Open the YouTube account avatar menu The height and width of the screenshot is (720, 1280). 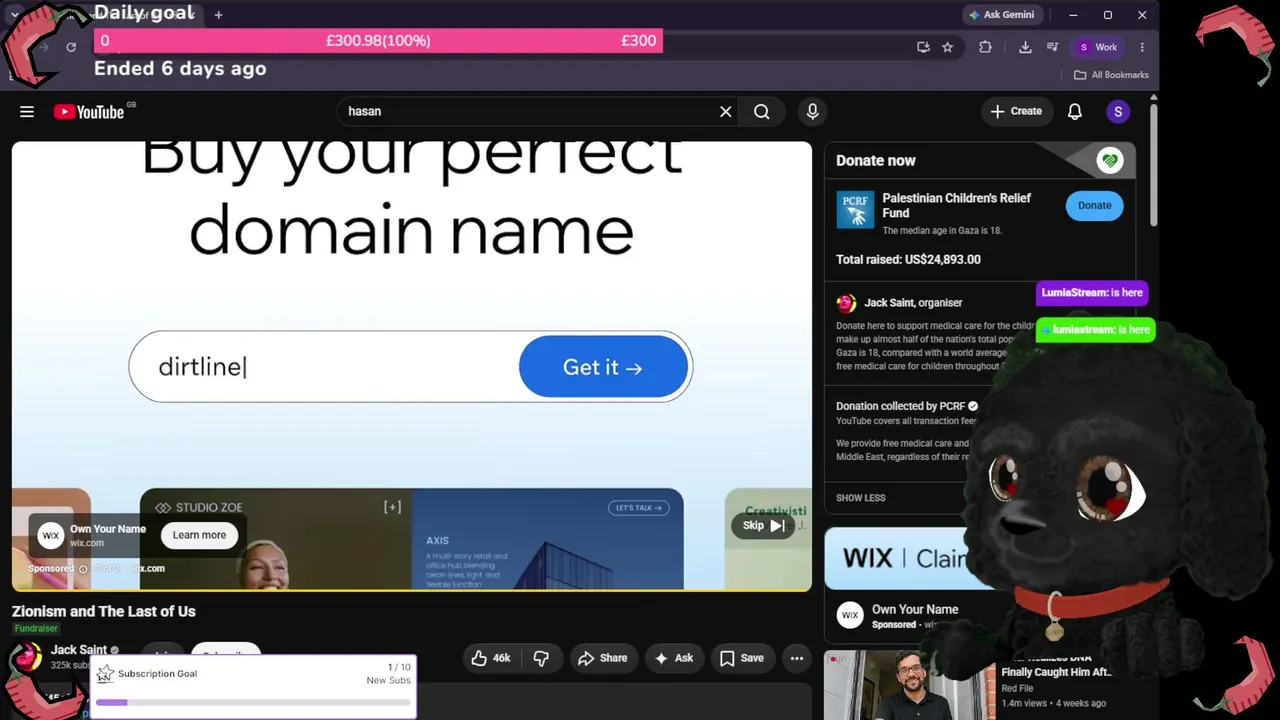(x=1118, y=112)
